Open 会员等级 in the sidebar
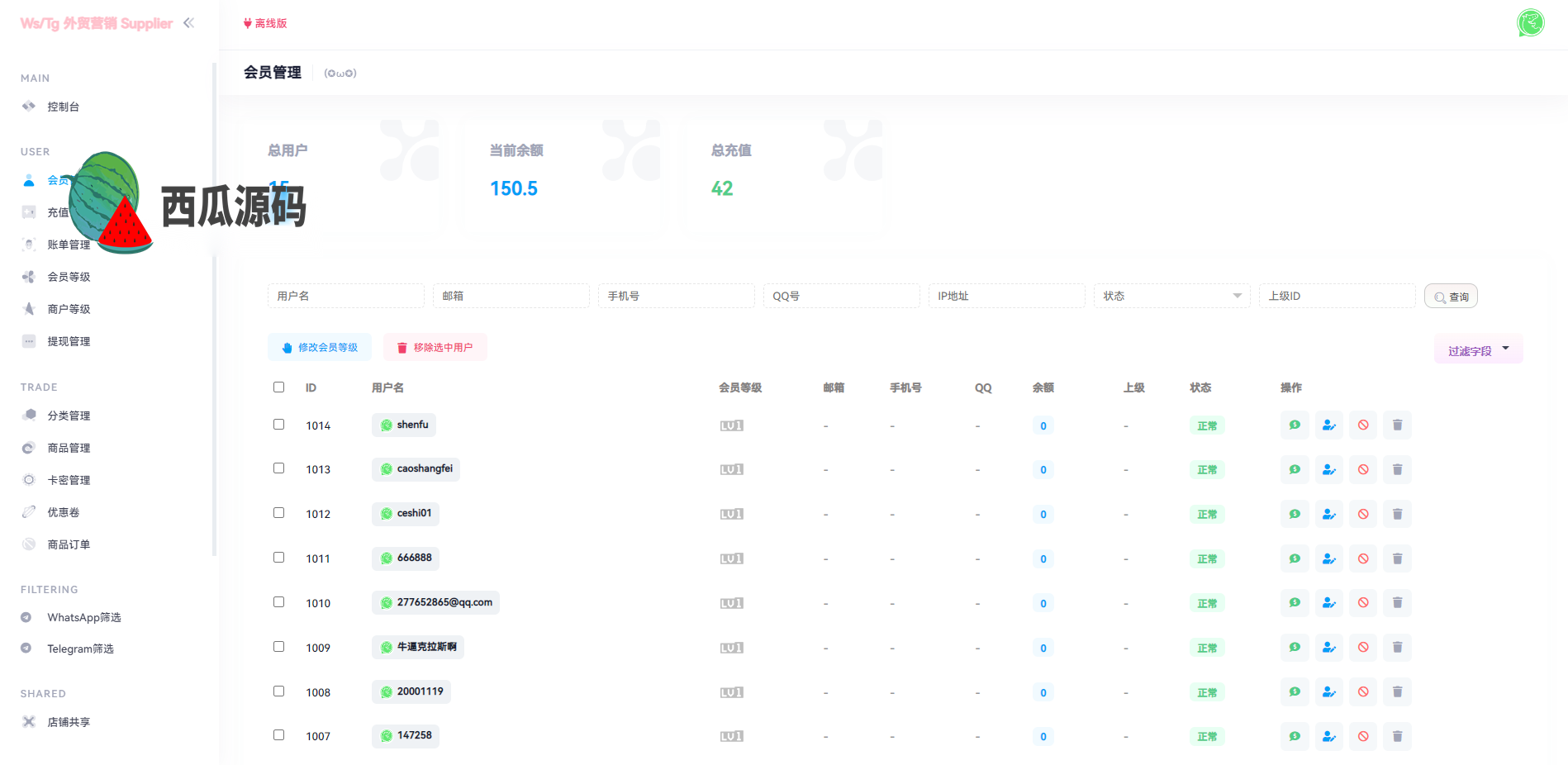Viewport: 1568px width, 765px height. click(x=69, y=277)
